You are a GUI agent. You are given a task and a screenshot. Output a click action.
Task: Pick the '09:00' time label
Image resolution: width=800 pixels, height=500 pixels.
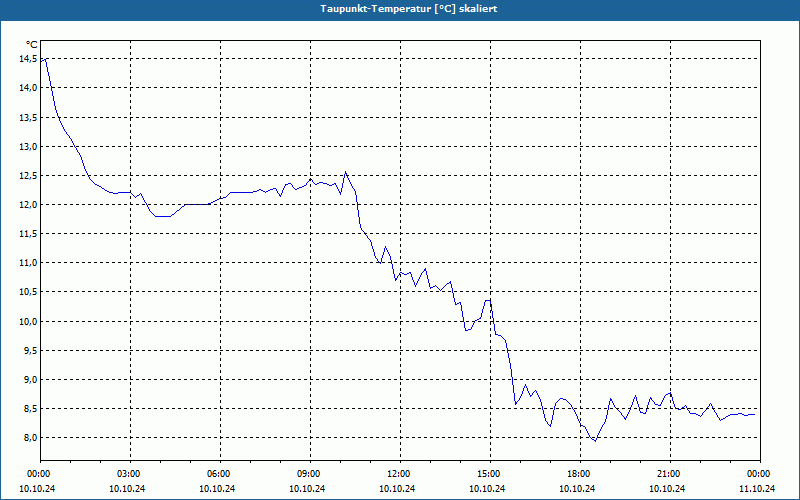(x=311, y=474)
